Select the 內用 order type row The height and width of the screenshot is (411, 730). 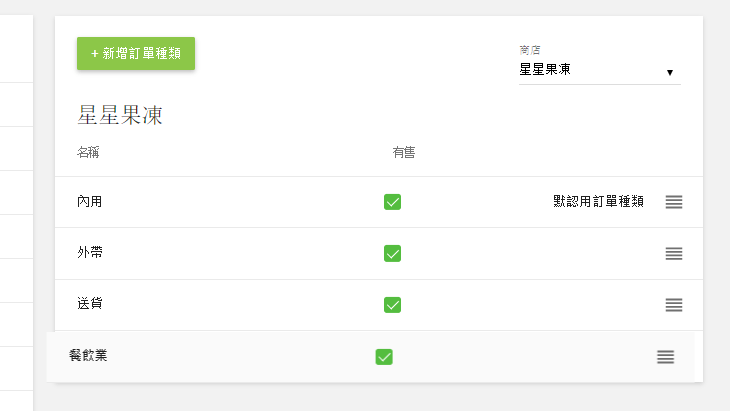90,202
